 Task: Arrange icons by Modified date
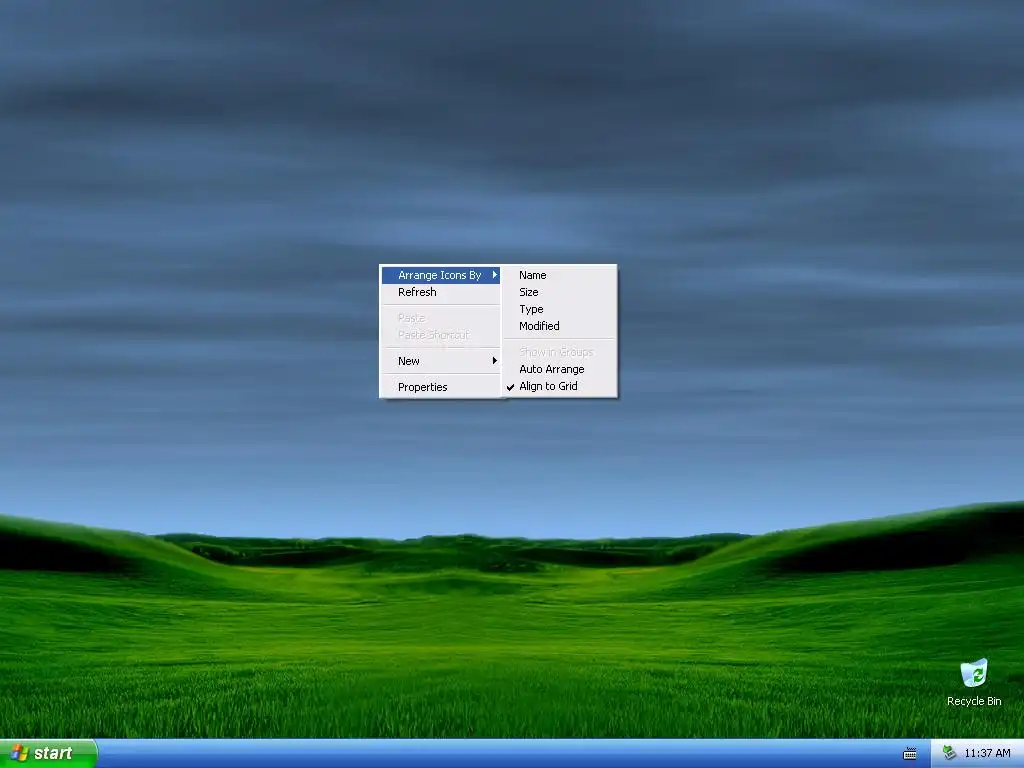560,326
